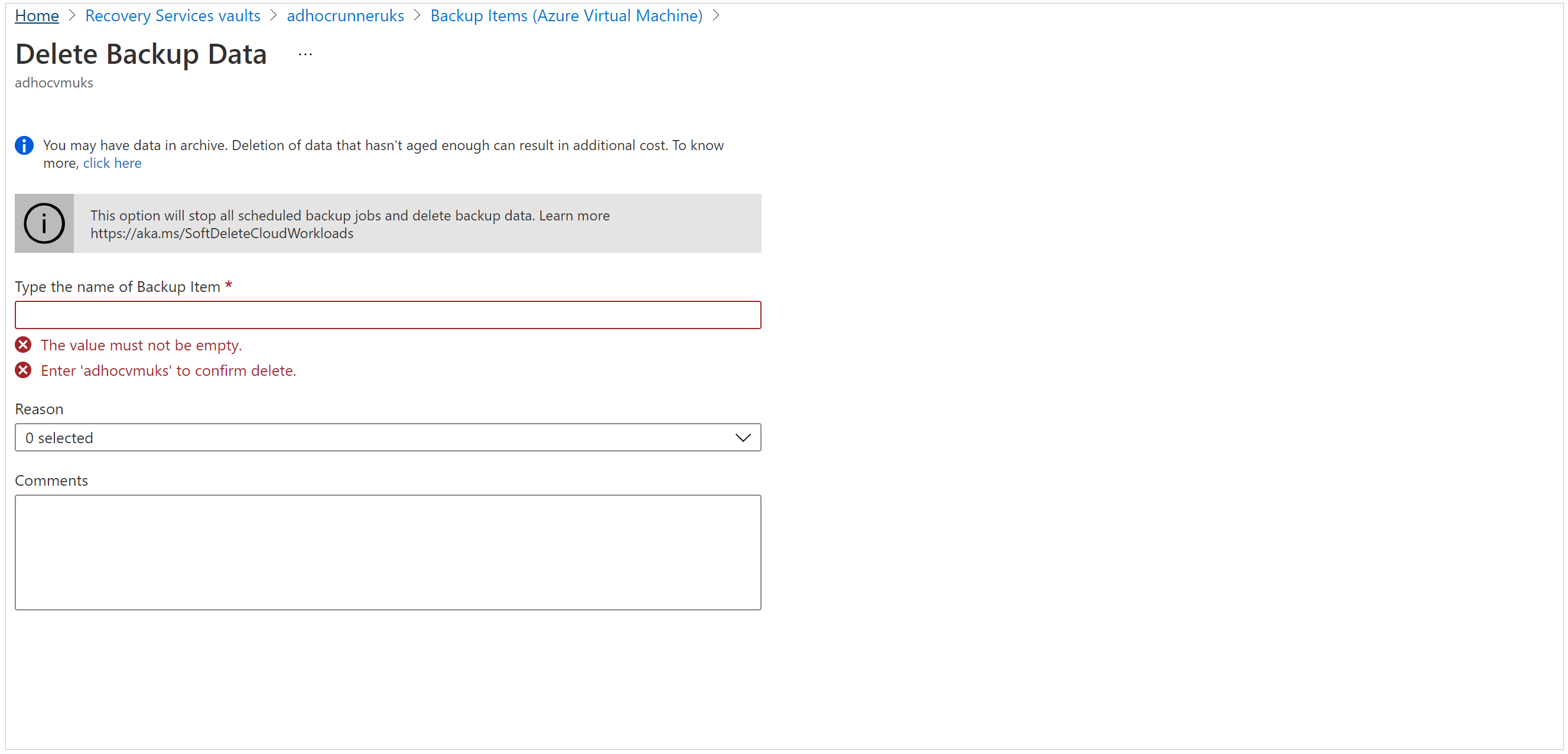Click the Home breadcrumb navigation link
1568x754 pixels.
36,15
